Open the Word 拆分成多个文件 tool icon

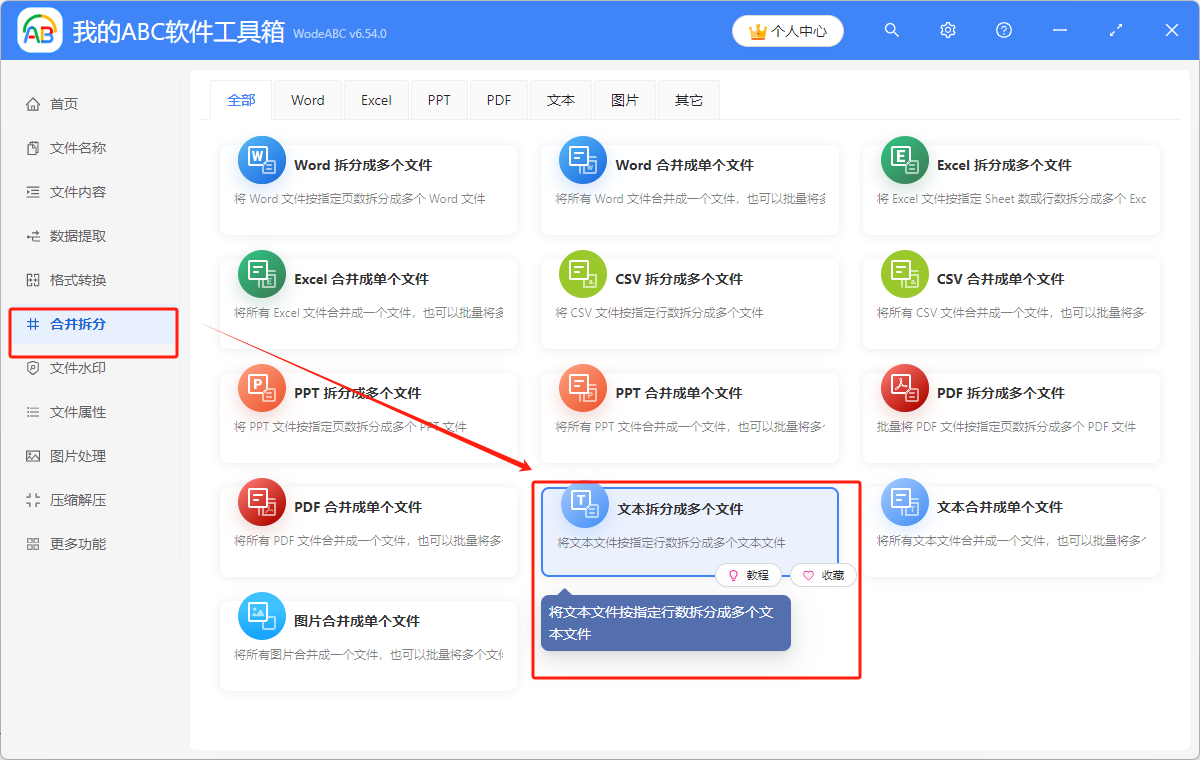pos(261,159)
